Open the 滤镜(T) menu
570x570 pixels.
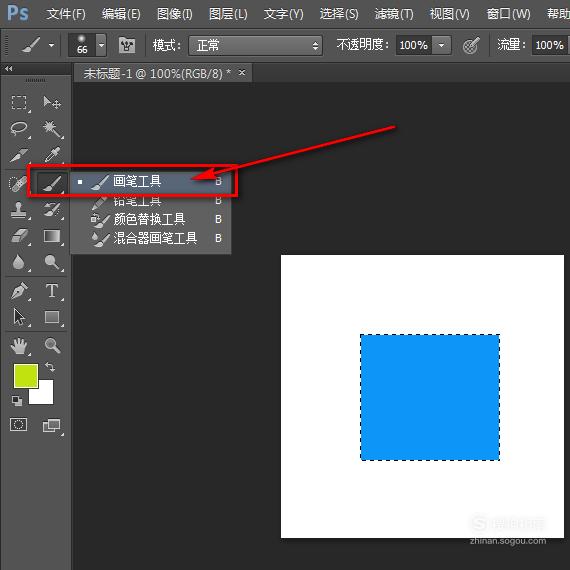click(x=394, y=14)
